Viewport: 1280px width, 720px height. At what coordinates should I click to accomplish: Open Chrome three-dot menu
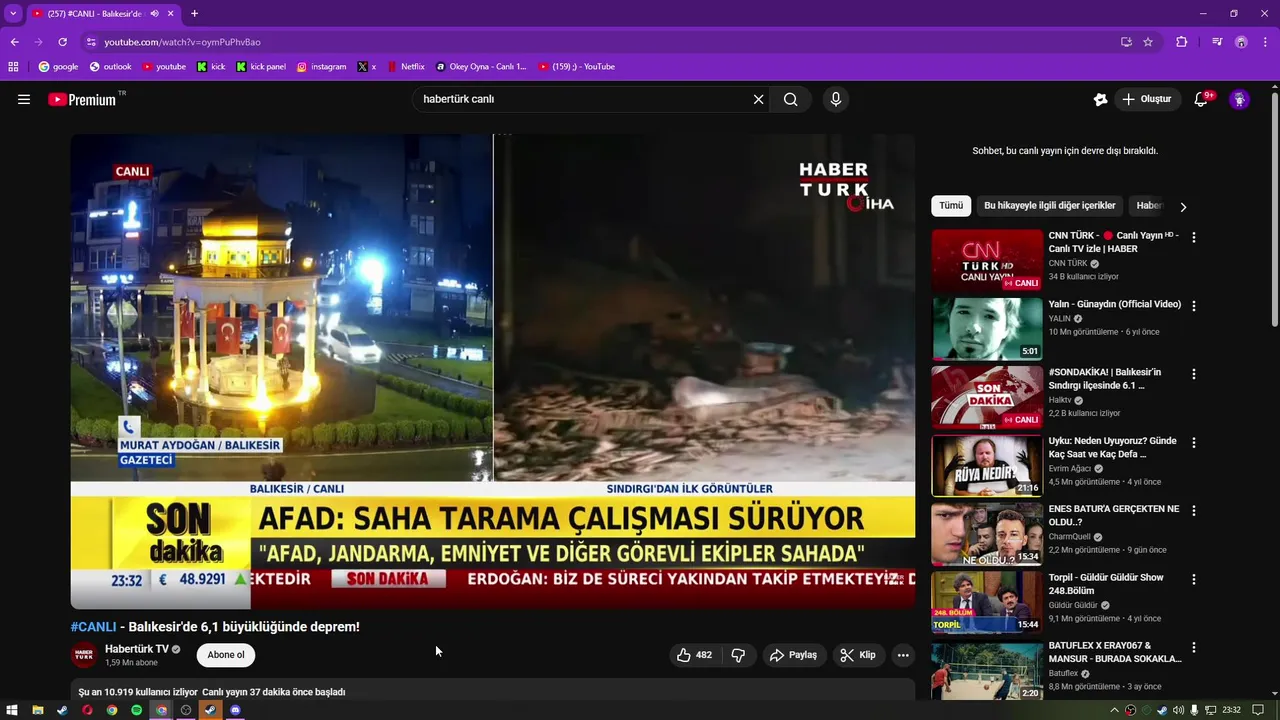click(1266, 42)
